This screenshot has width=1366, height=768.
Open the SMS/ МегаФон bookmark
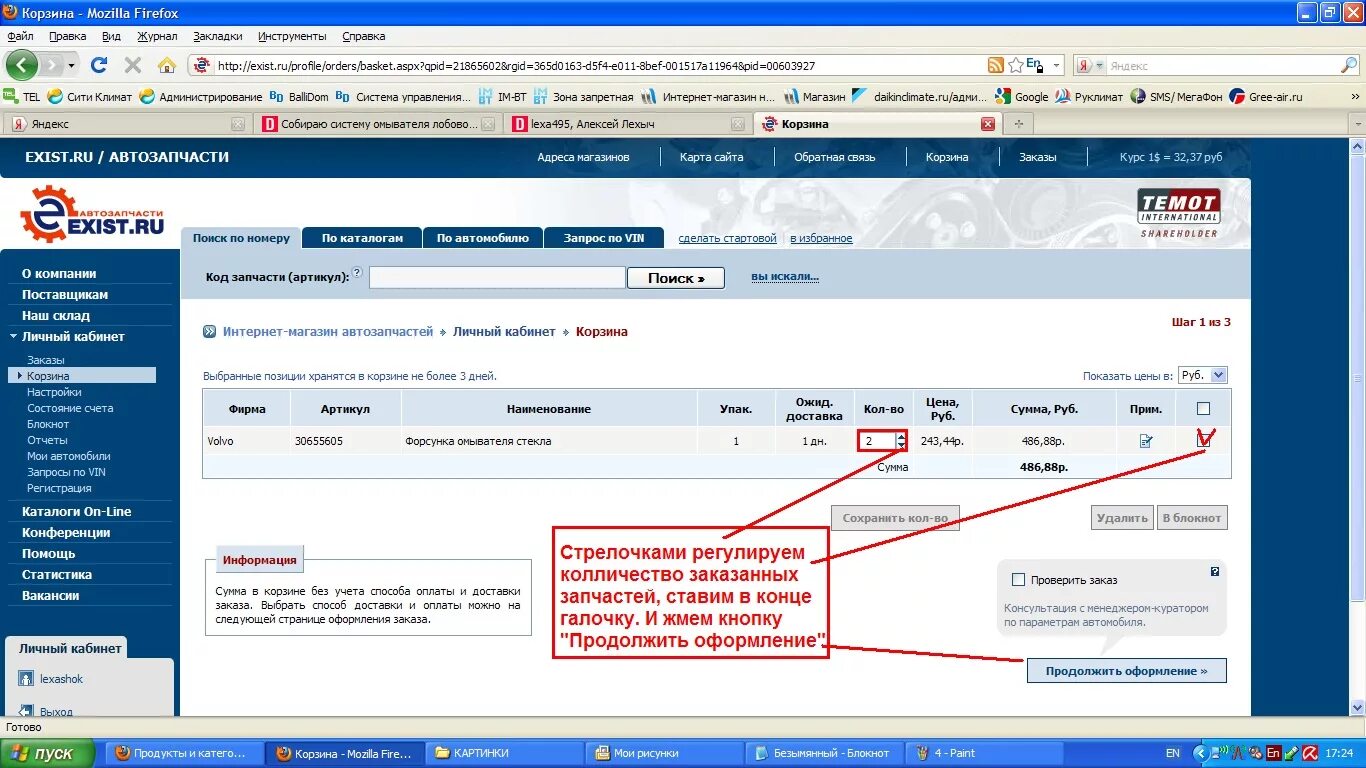(1176, 97)
